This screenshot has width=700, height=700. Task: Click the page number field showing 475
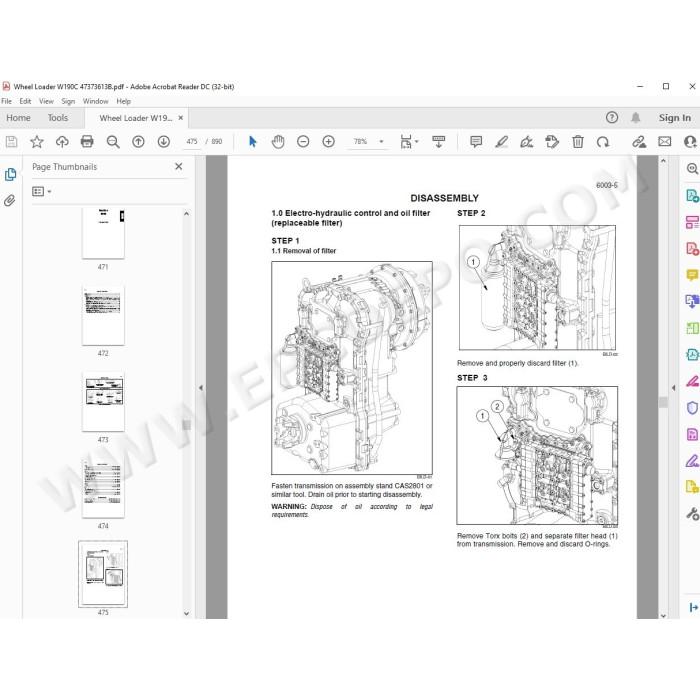pyautogui.click(x=192, y=142)
